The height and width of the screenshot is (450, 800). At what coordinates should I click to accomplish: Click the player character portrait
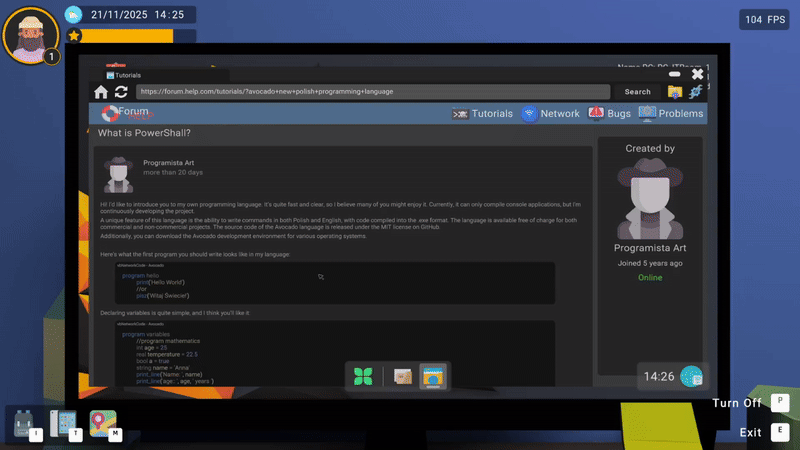(x=31, y=35)
